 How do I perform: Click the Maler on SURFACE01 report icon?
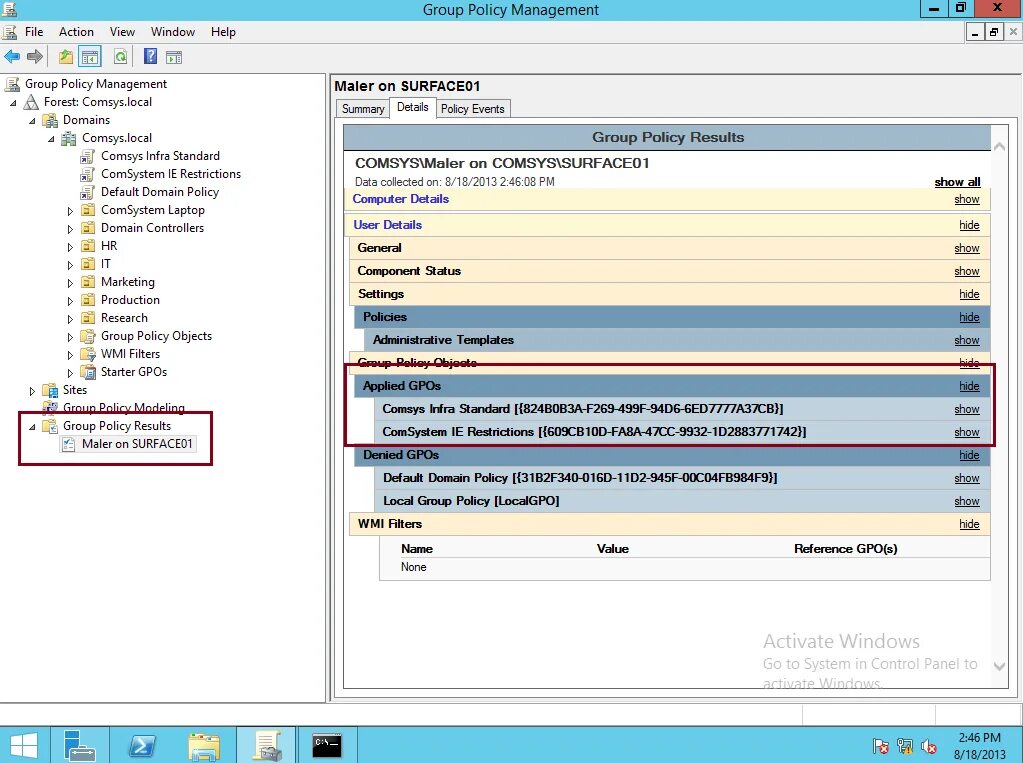point(69,444)
